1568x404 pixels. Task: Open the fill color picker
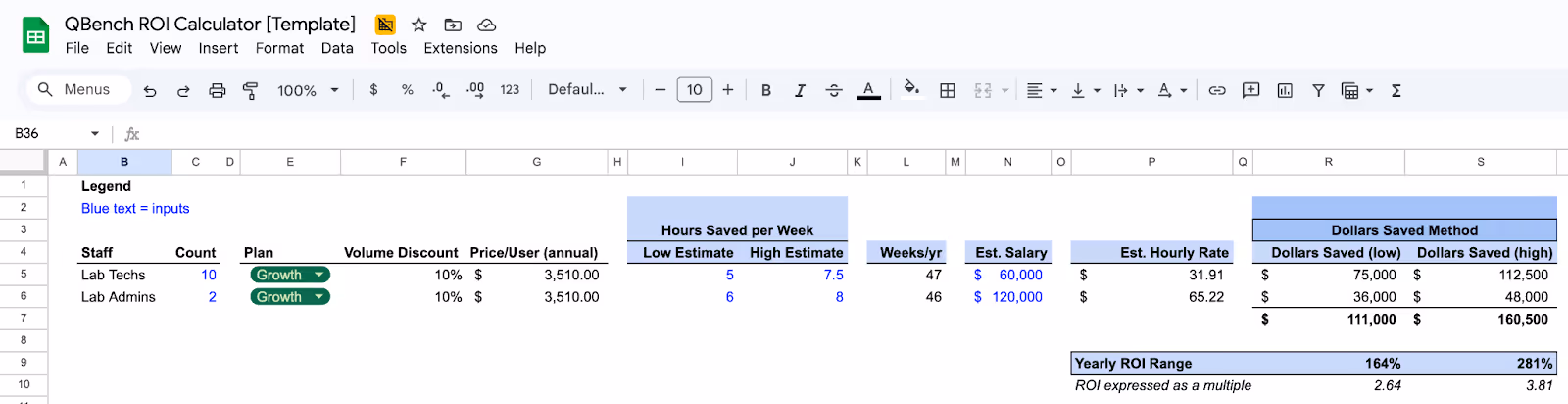coord(911,89)
